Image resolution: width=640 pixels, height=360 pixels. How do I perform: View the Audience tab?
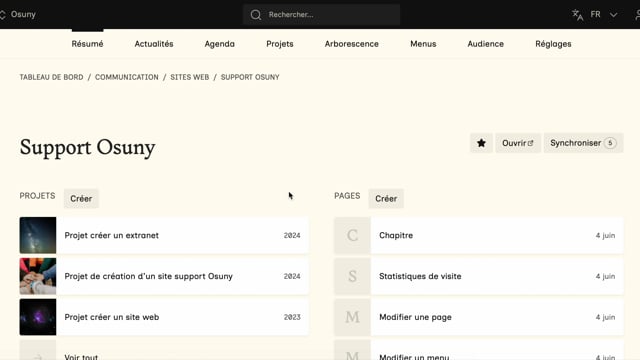485,44
